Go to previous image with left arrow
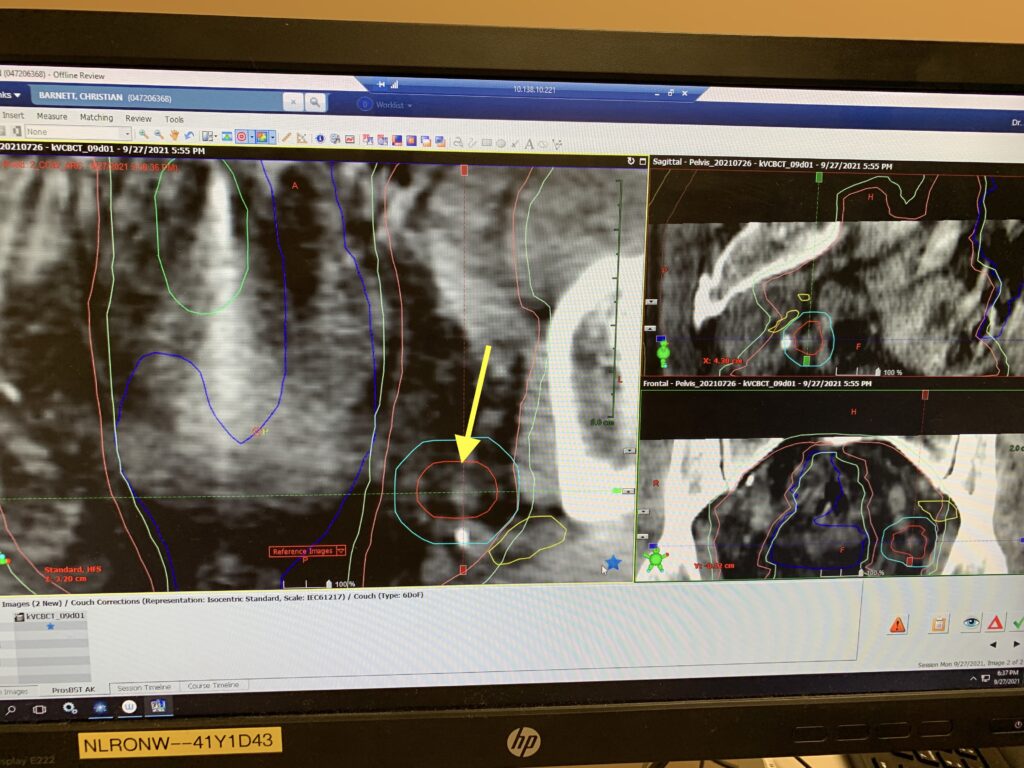The image size is (1024, 768). point(993,645)
